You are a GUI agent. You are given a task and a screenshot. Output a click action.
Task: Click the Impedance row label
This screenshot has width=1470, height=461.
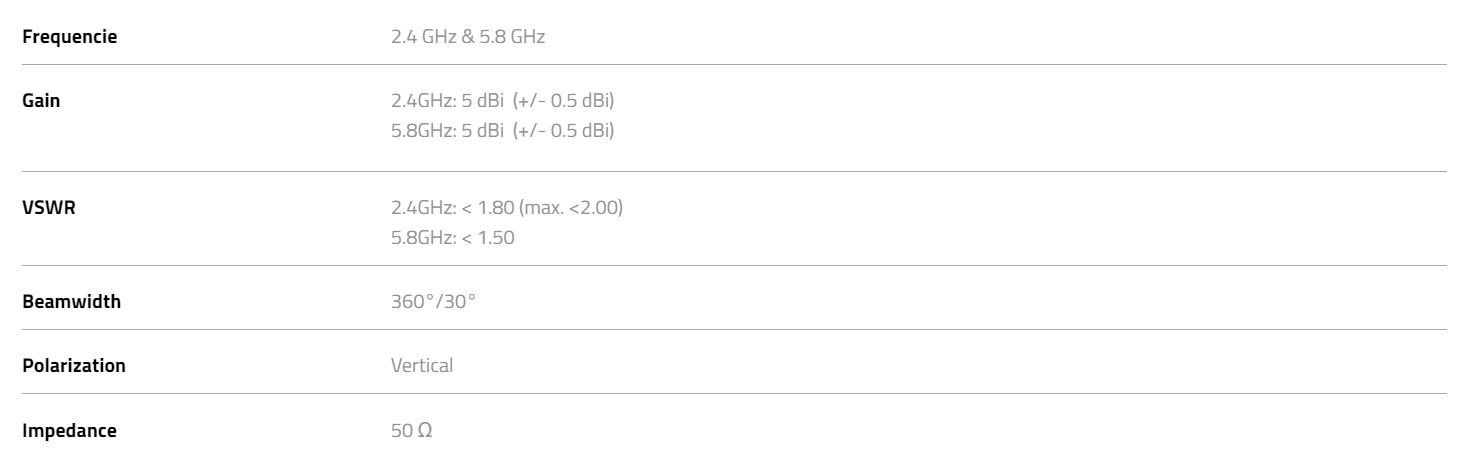(x=69, y=431)
